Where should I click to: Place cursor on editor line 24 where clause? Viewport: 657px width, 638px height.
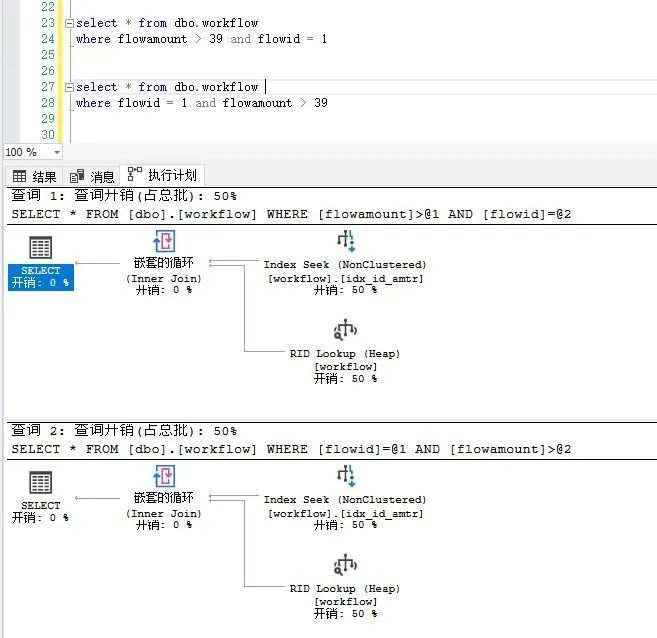(201, 39)
